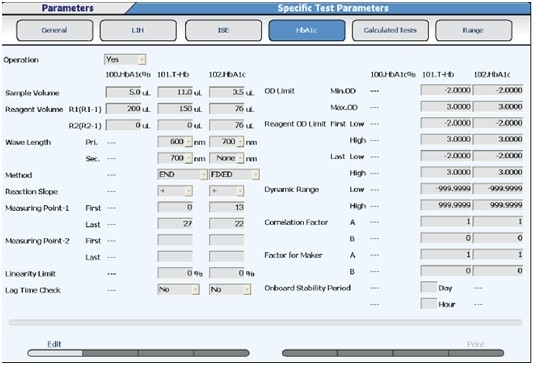Click the Specific Test Parameters title
This screenshot has width=534, height=365.
tap(333, 8)
